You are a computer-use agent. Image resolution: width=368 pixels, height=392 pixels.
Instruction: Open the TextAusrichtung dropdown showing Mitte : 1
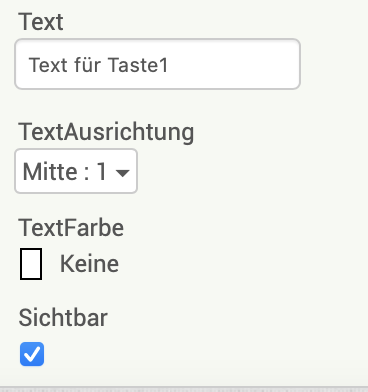pyautogui.click(x=76, y=171)
